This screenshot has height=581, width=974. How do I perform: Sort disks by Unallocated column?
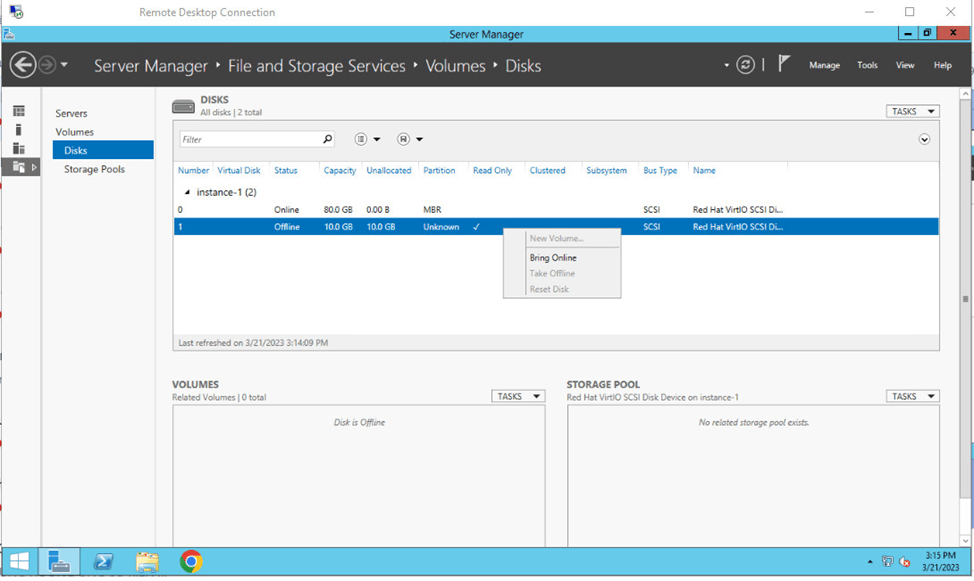pos(389,170)
